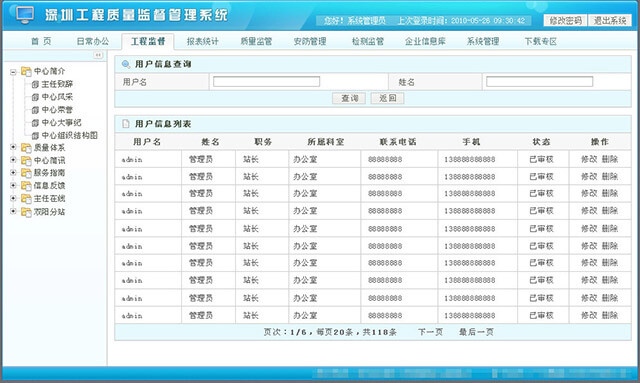Click the monitor logo icon in header

click(x=25, y=14)
